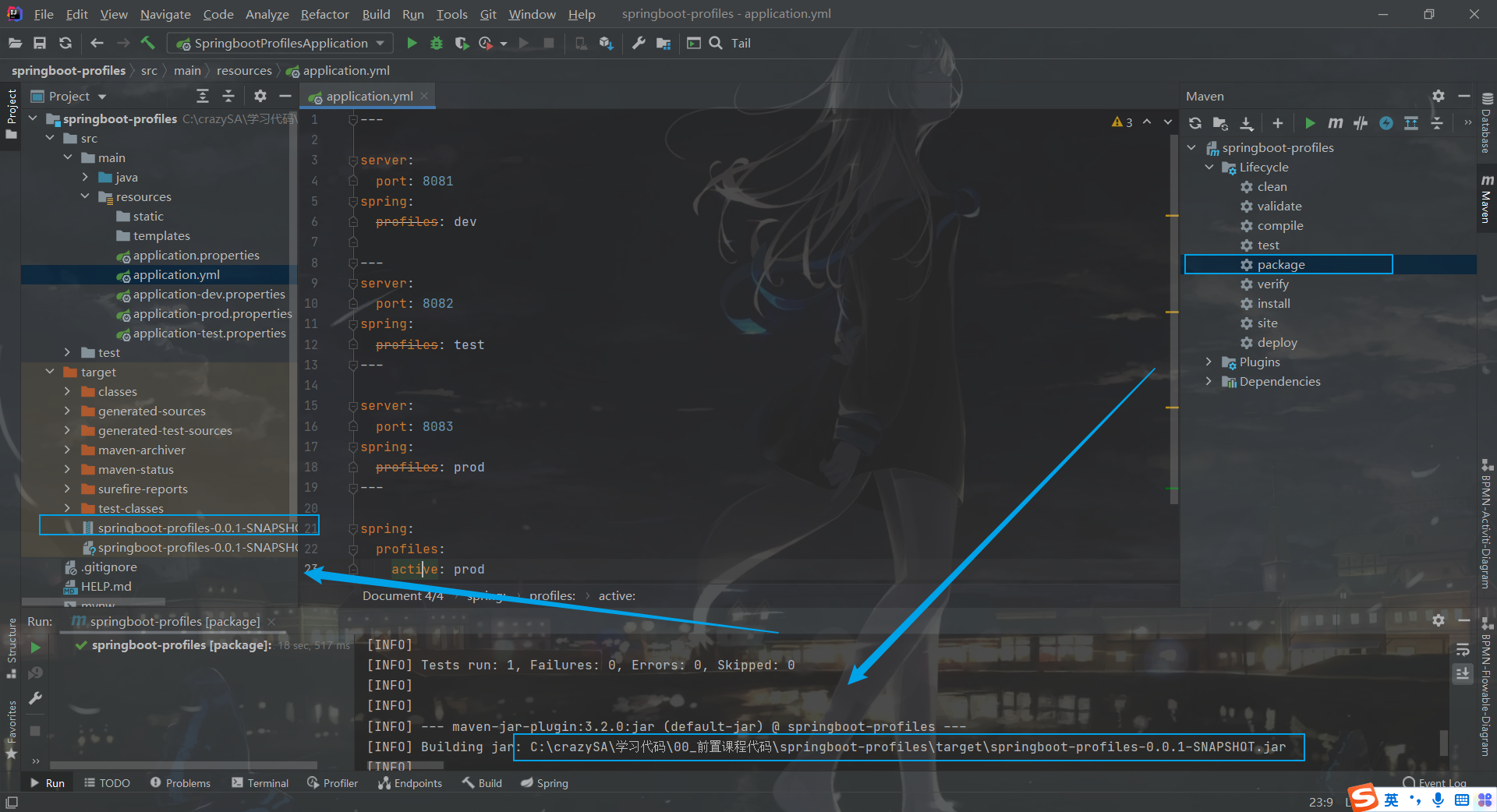The width and height of the screenshot is (1497, 812).
Task: Click the Run console vertical scrollbar
Action: (1444, 743)
